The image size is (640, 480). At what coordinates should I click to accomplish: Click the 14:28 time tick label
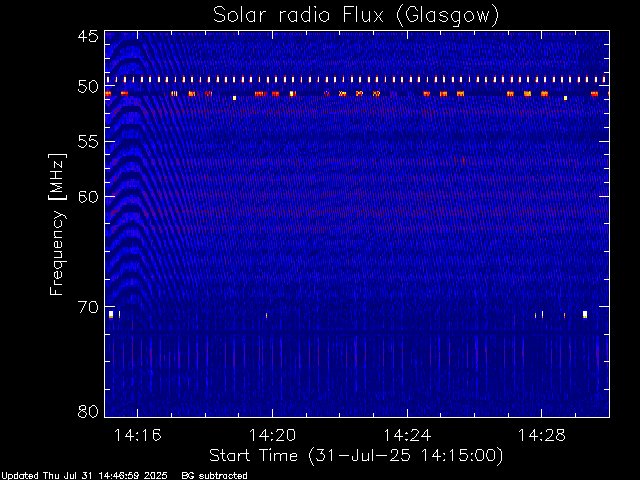click(x=542, y=435)
